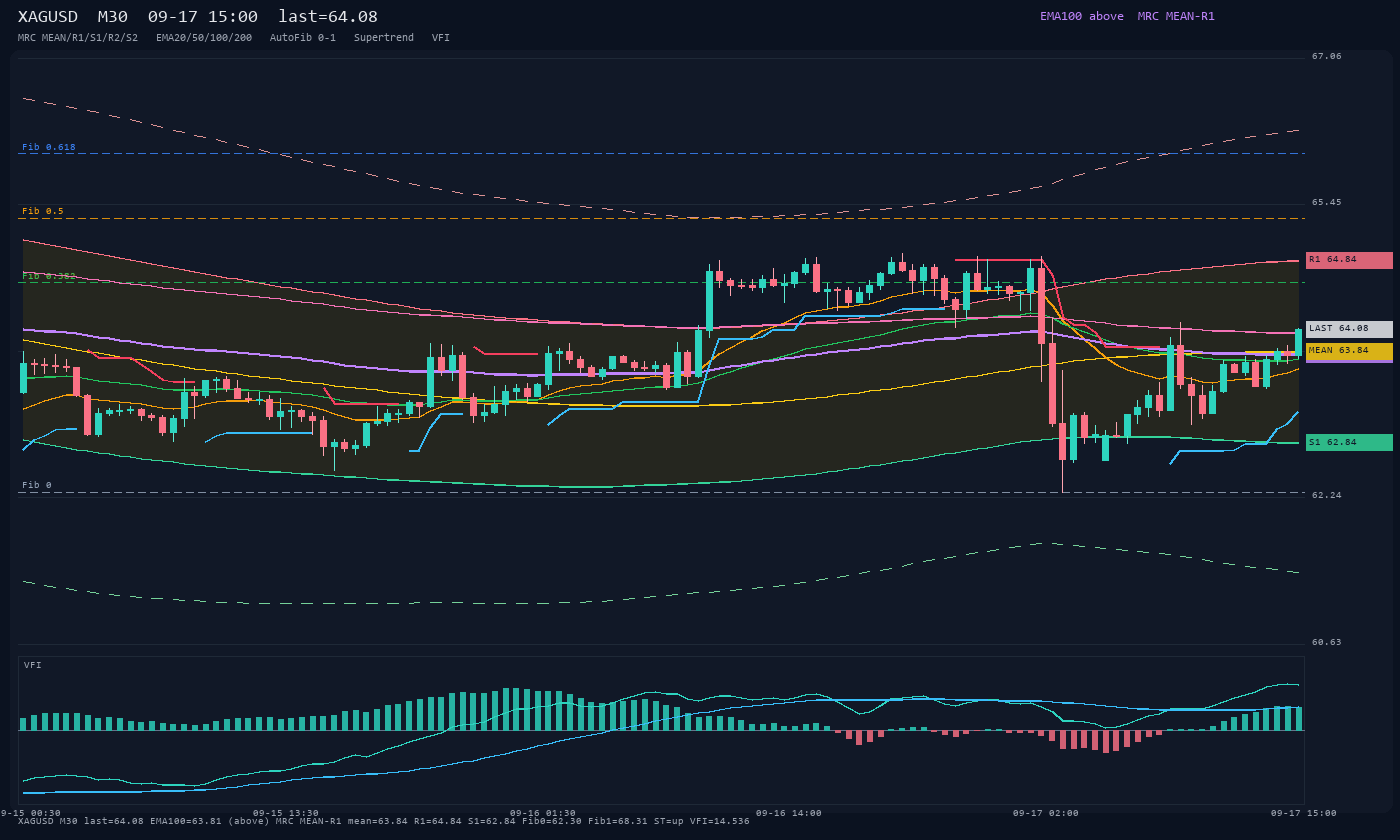Click the Fib 0.382 level label
The width and height of the screenshot is (1400, 840).
49,276
